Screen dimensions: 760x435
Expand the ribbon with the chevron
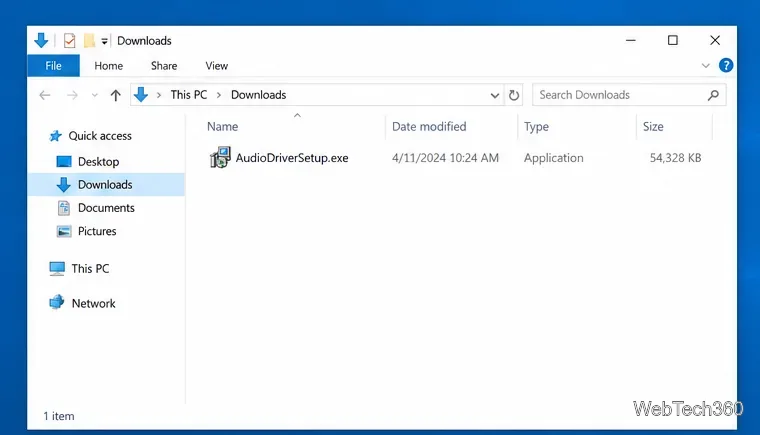point(705,65)
